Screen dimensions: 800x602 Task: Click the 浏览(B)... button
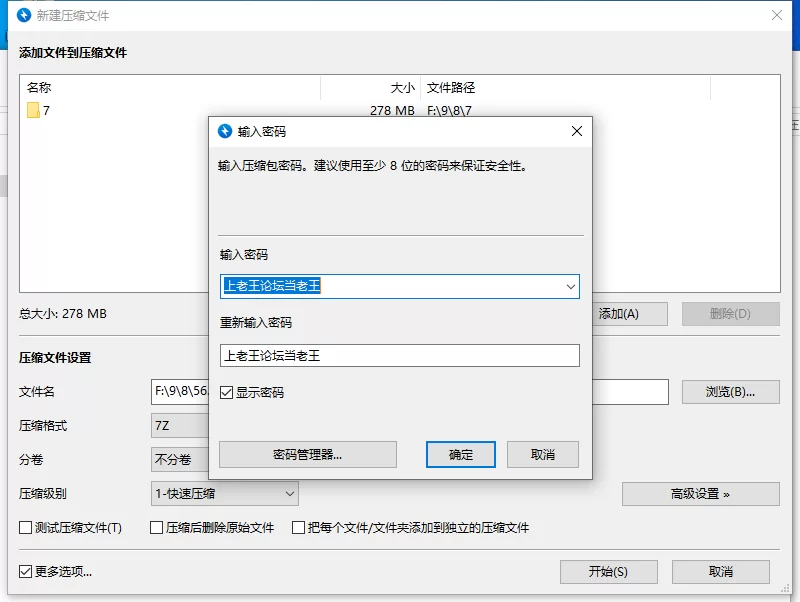coord(731,392)
